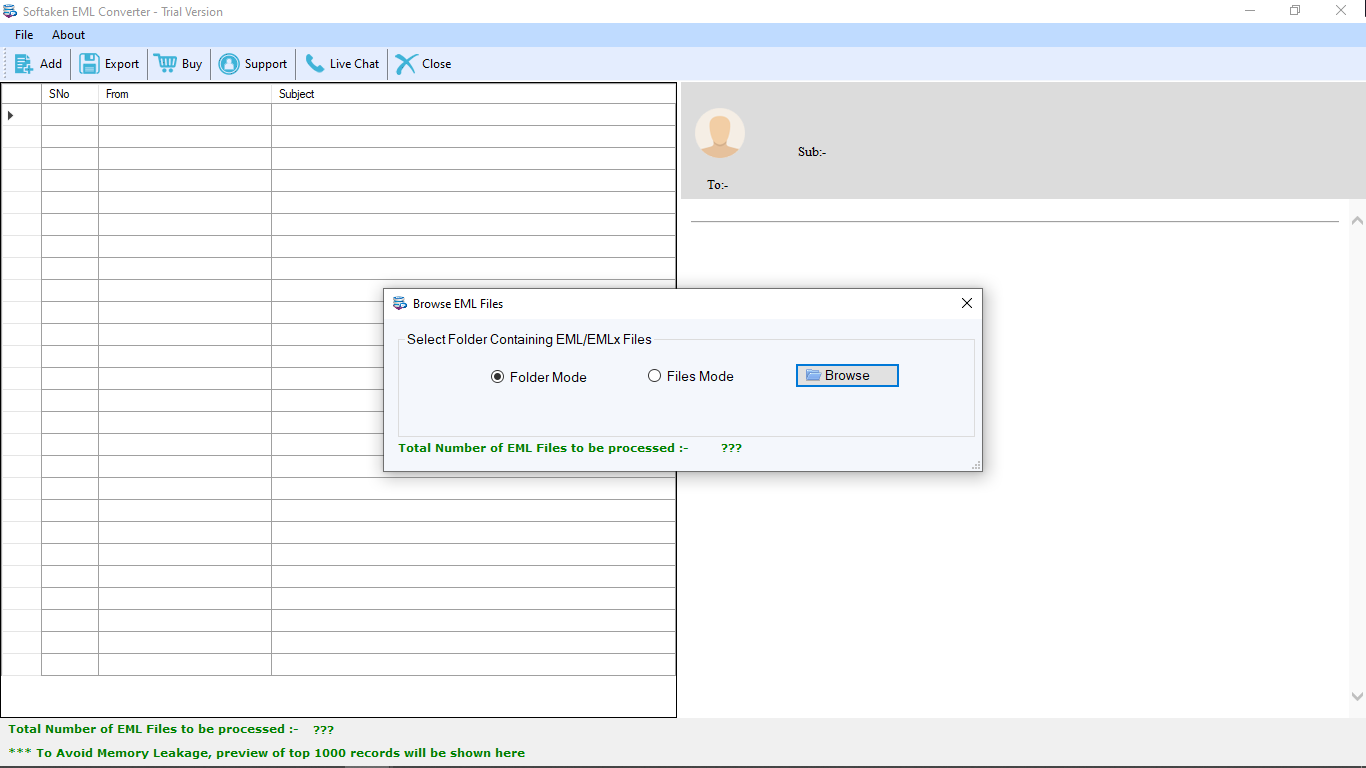This screenshot has width=1366, height=768.
Task: Click the SNo column header
Action: [70, 94]
